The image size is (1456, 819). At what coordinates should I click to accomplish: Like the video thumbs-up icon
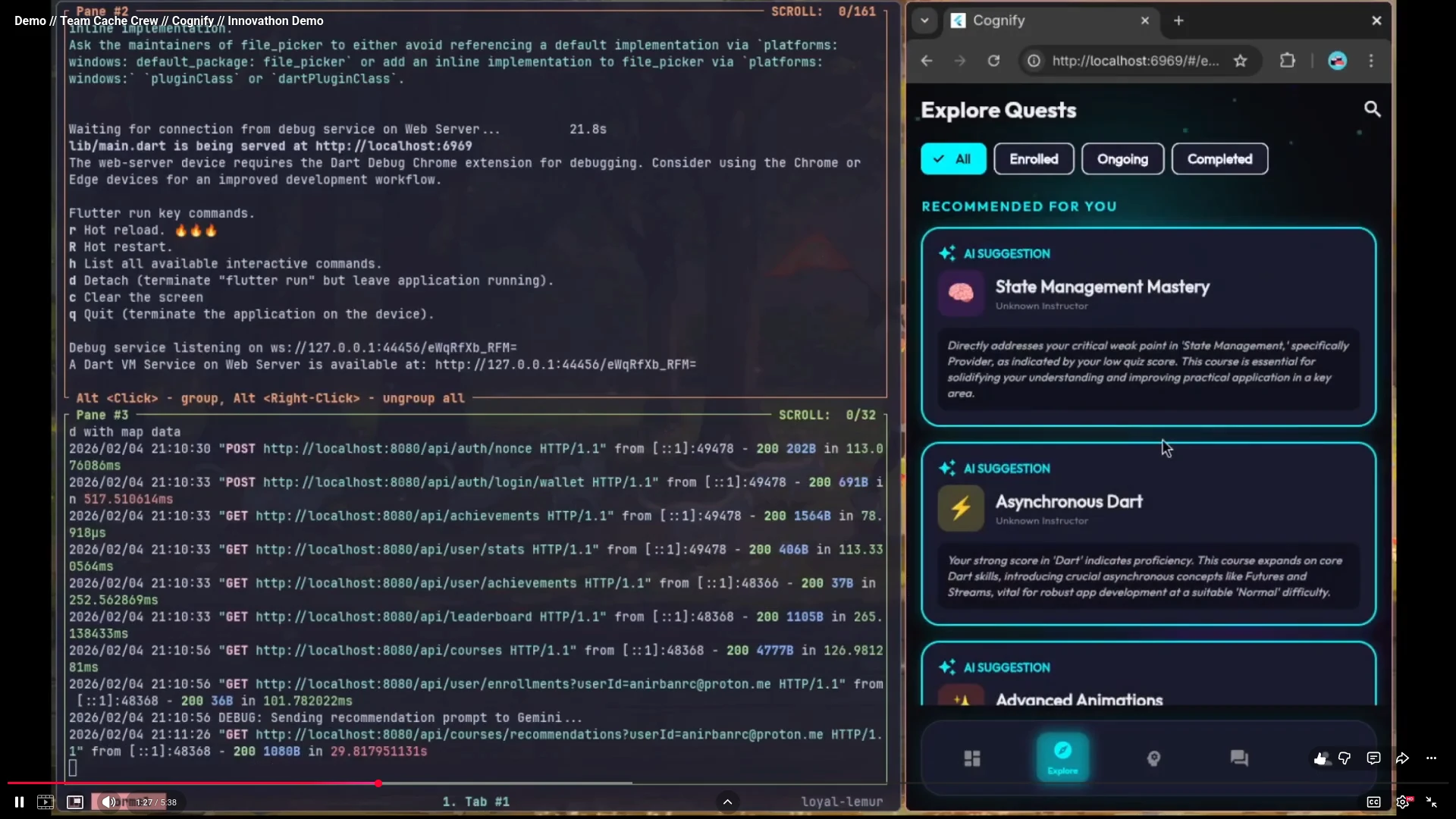coord(1320,758)
